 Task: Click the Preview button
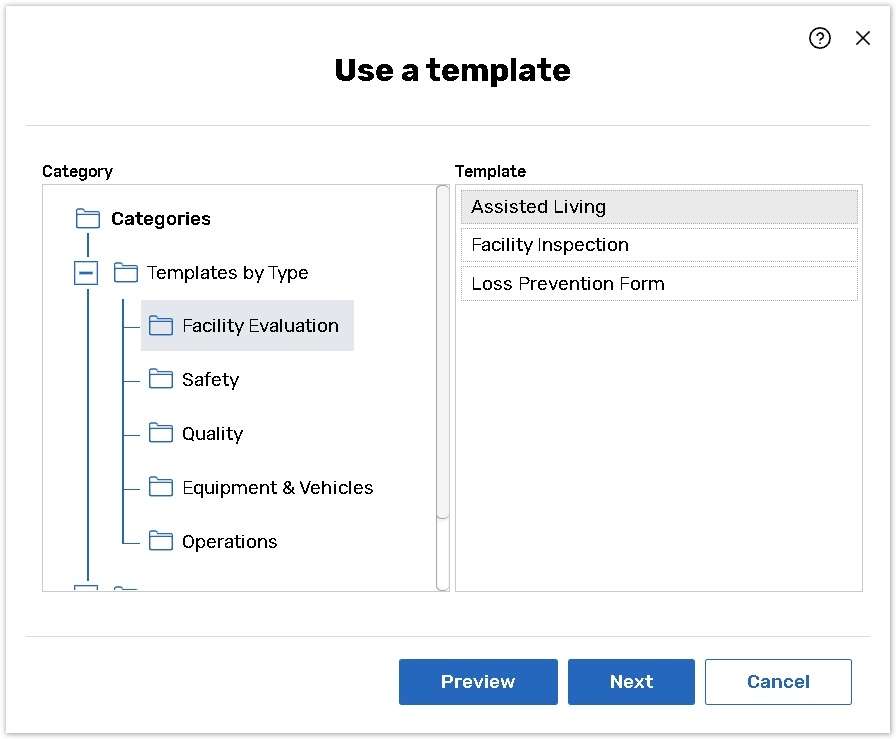[478, 682]
